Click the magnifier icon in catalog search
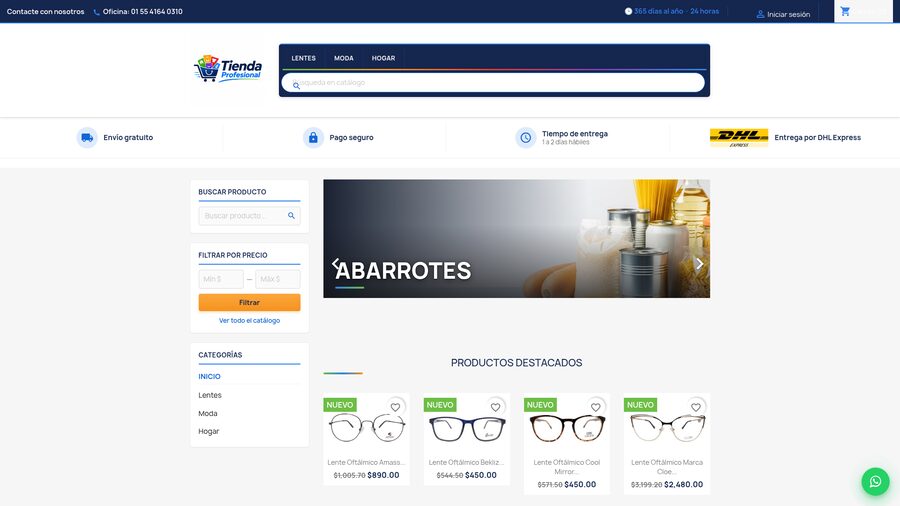Image resolution: width=900 pixels, height=506 pixels. pos(296,85)
